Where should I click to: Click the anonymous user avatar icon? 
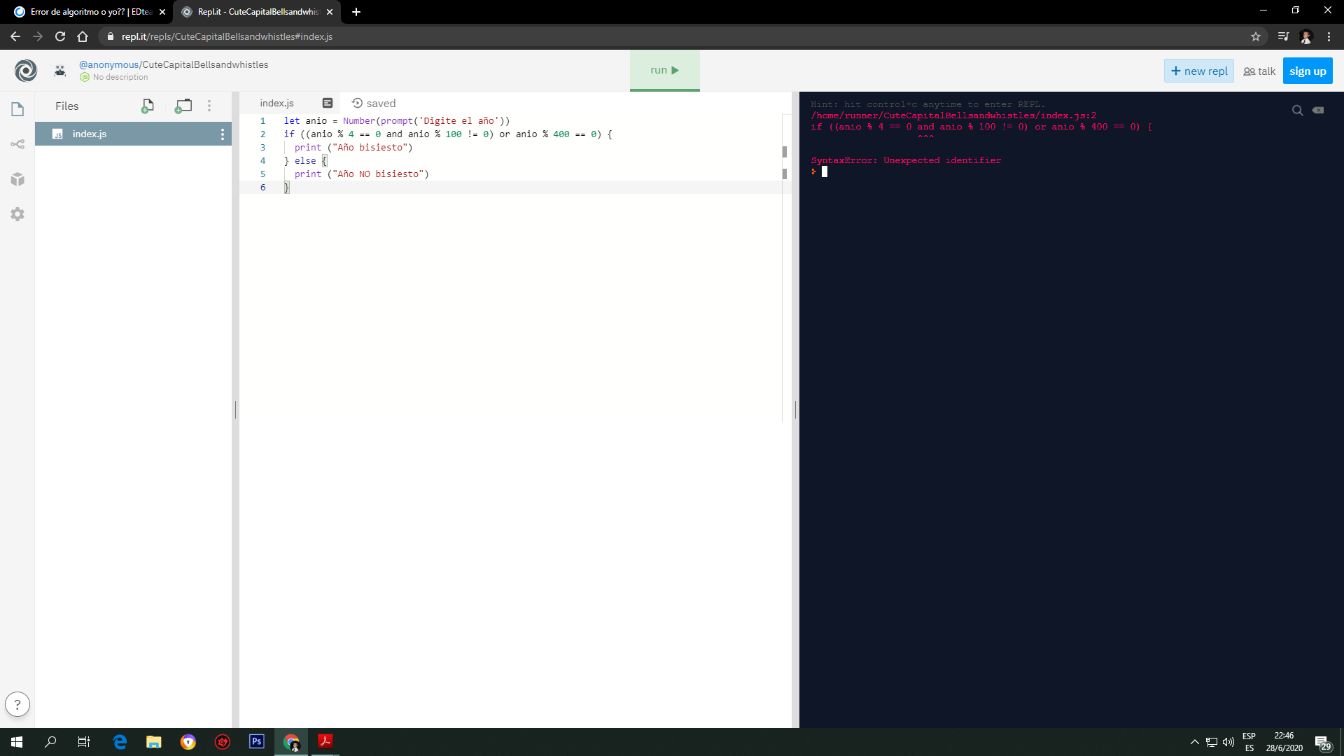click(60, 71)
